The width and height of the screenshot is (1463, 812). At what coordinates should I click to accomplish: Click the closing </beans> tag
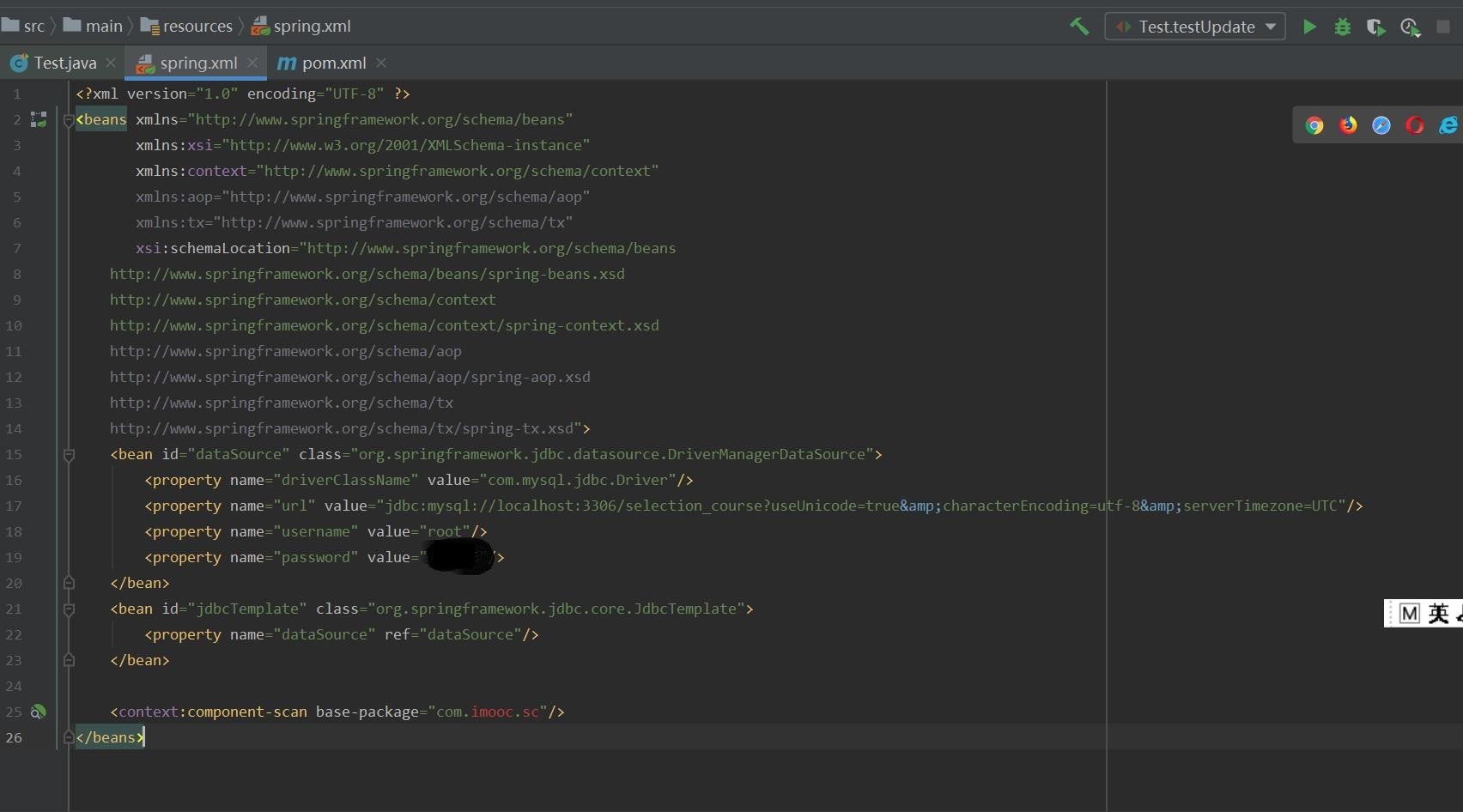click(x=109, y=737)
